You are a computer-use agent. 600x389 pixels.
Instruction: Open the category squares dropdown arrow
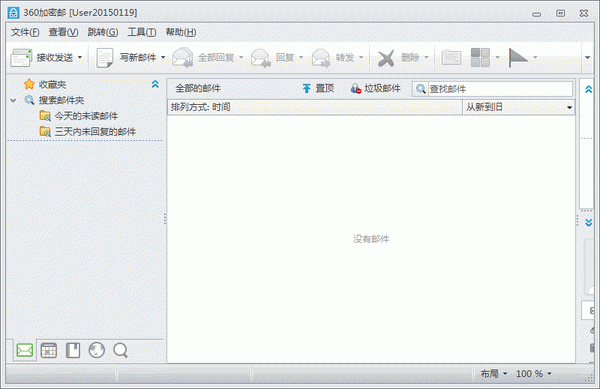[497, 58]
